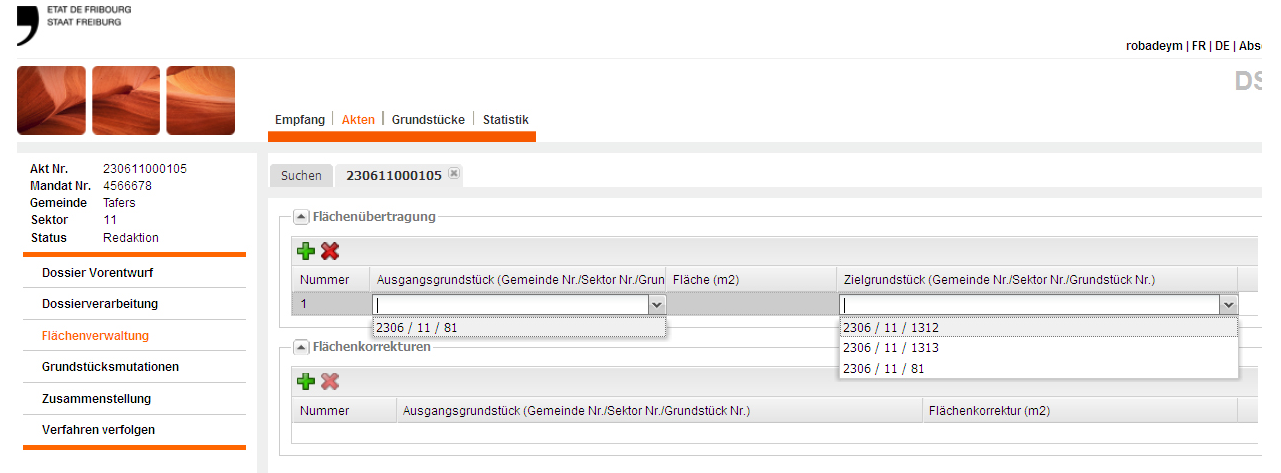Screen dimensions: 1281x473
Task: Go to the Statistik menu
Action: [505, 119]
